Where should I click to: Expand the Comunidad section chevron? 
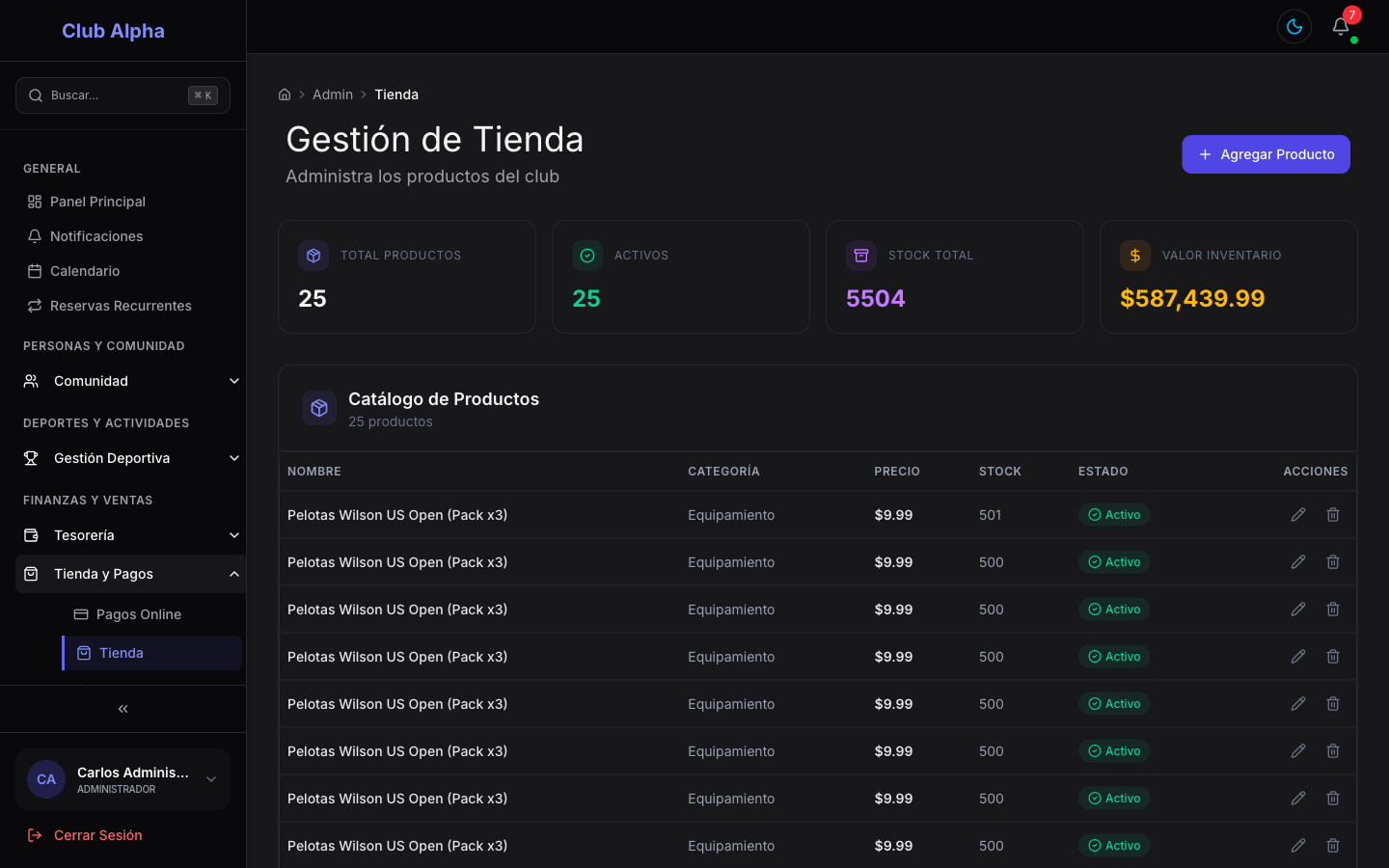point(234,381)
